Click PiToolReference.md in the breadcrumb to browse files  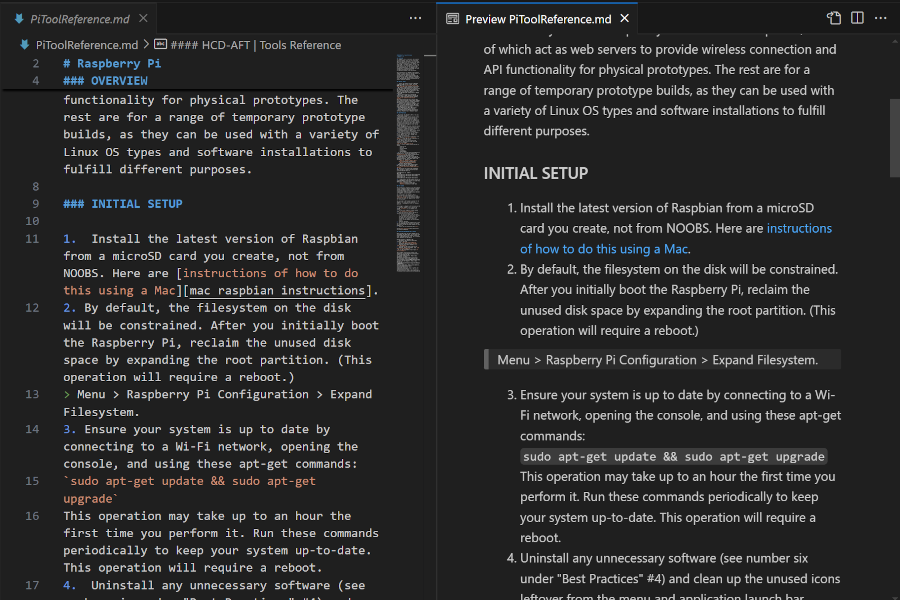pos(85,44)
